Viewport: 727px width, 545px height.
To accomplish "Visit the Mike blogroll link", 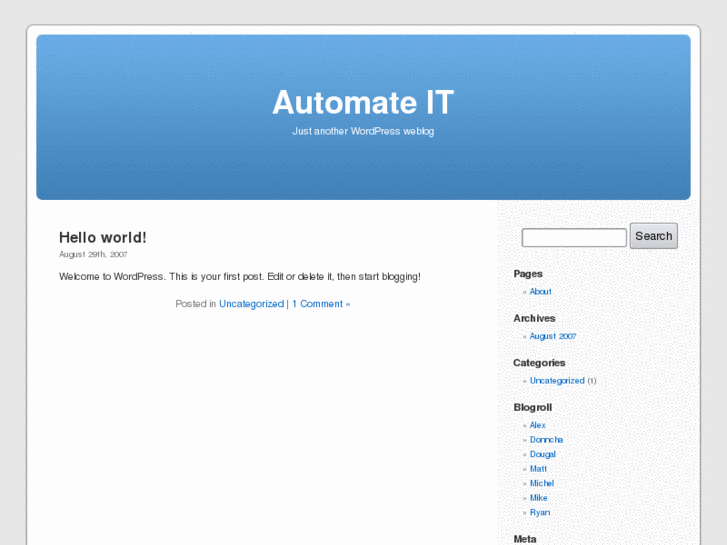I will pyautogui.click(x=539, y=498).
